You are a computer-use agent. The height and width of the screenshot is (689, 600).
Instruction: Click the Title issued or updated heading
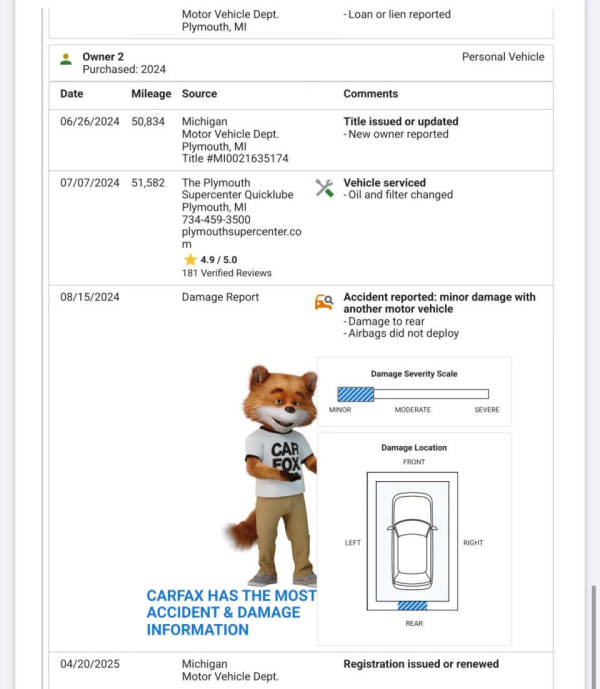point(400,122)
